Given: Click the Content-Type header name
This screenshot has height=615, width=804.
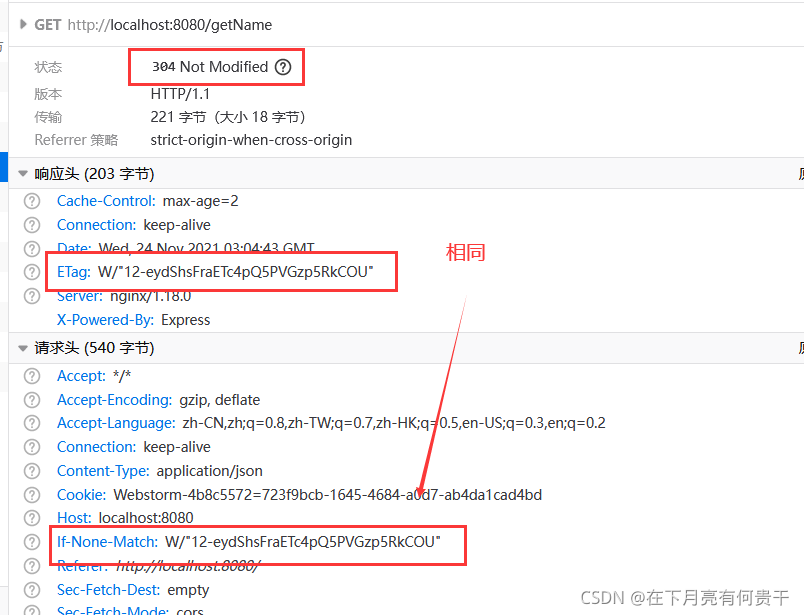Looking at the screenshot, I should pyautogui.click(x=103, y=471).
